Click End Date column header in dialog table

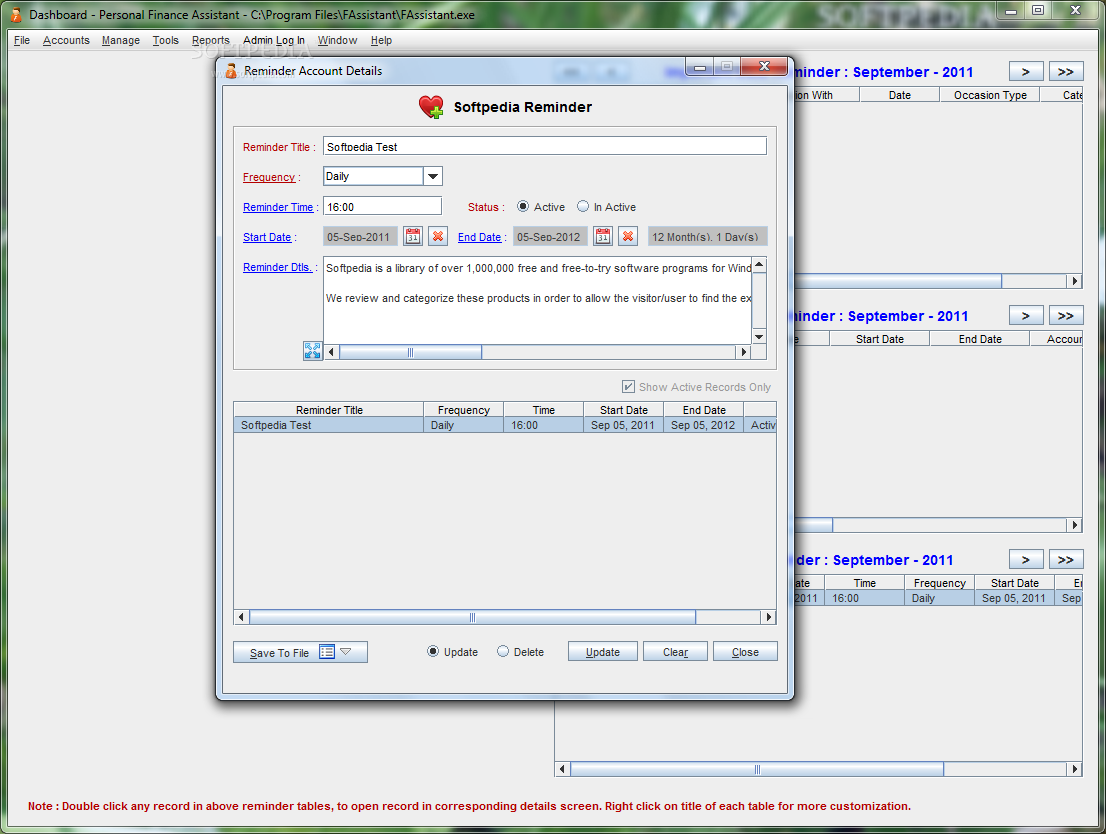click(x=704, y=410)
